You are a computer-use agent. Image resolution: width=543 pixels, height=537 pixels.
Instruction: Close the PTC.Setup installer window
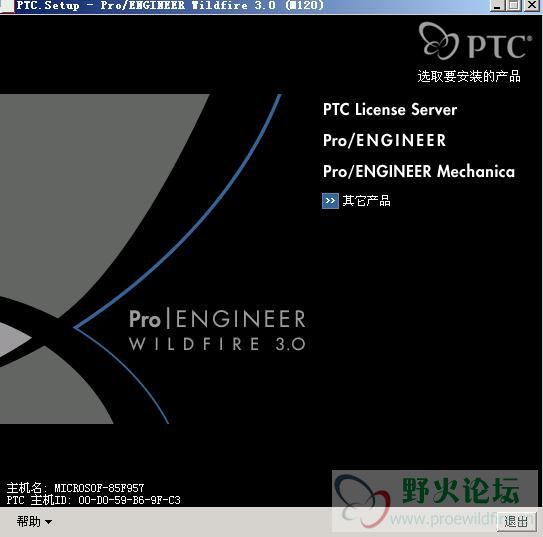pos(532,6)
